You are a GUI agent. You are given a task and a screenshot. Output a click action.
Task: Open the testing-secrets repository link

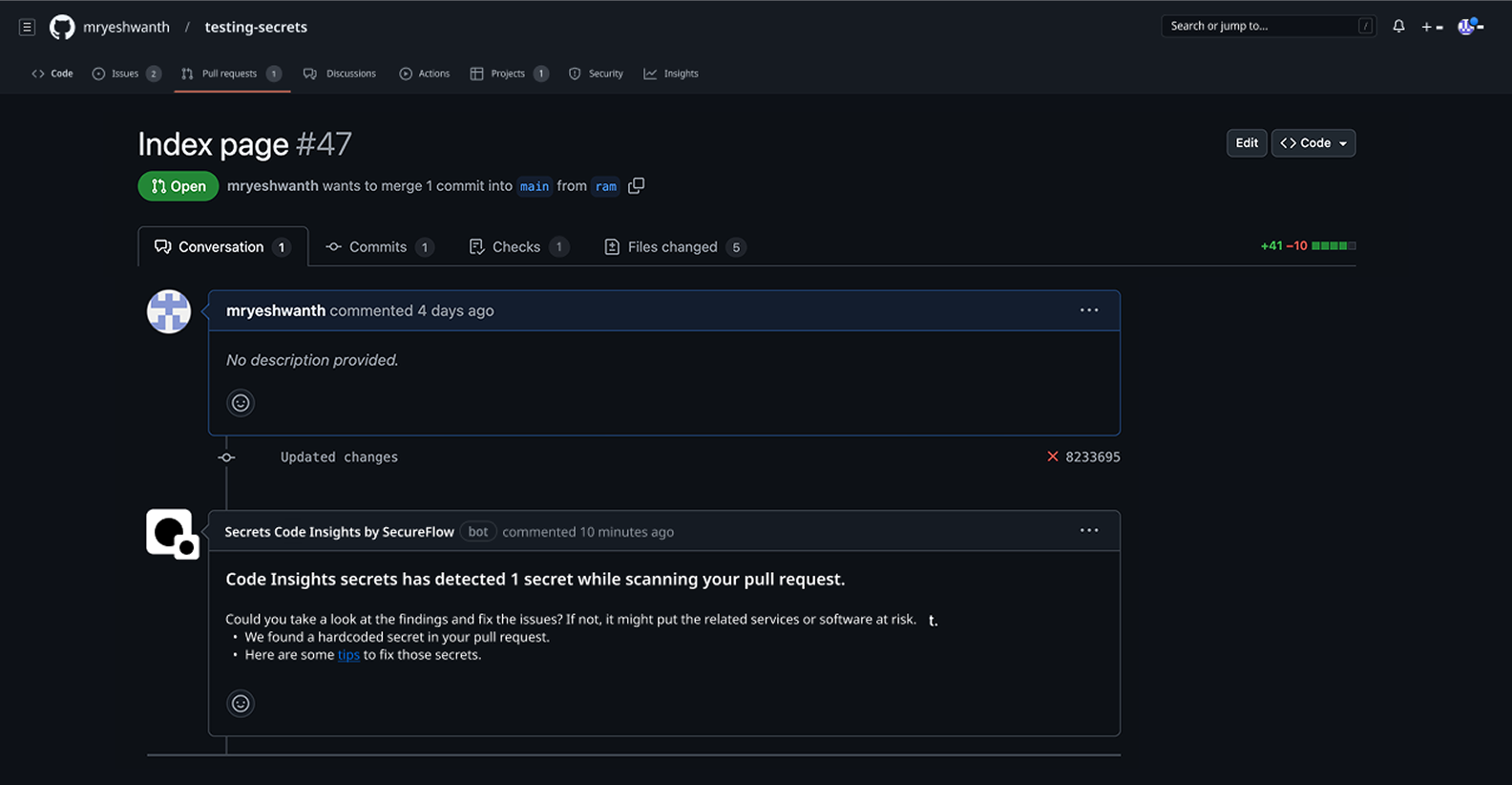[x=256, y=27]
